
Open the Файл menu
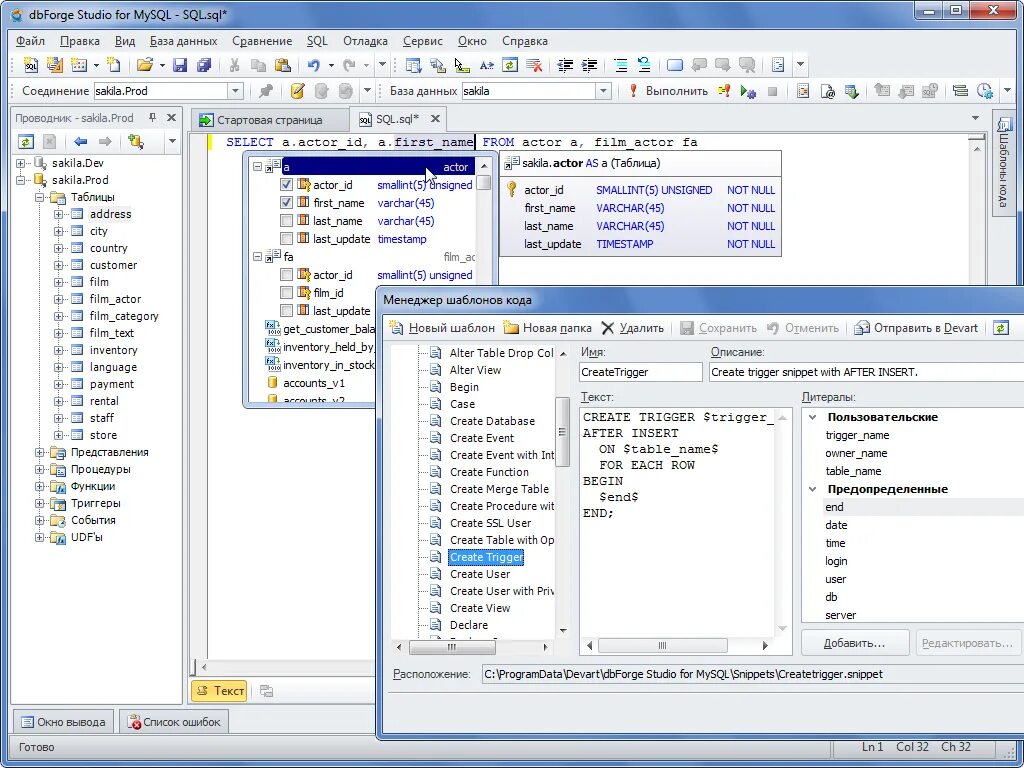(30, 40)
